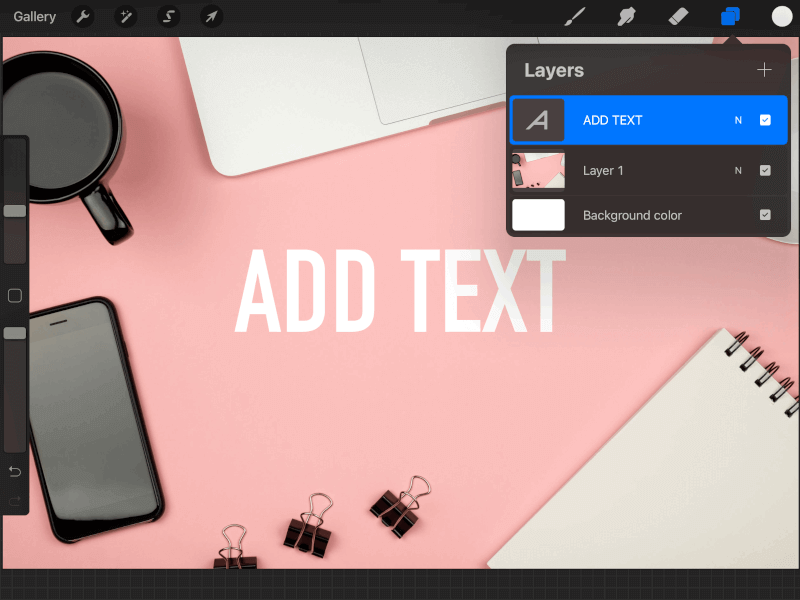Select the Eraser tool
The height and width of the screenshot is (600, 800).
pos(678,17)
